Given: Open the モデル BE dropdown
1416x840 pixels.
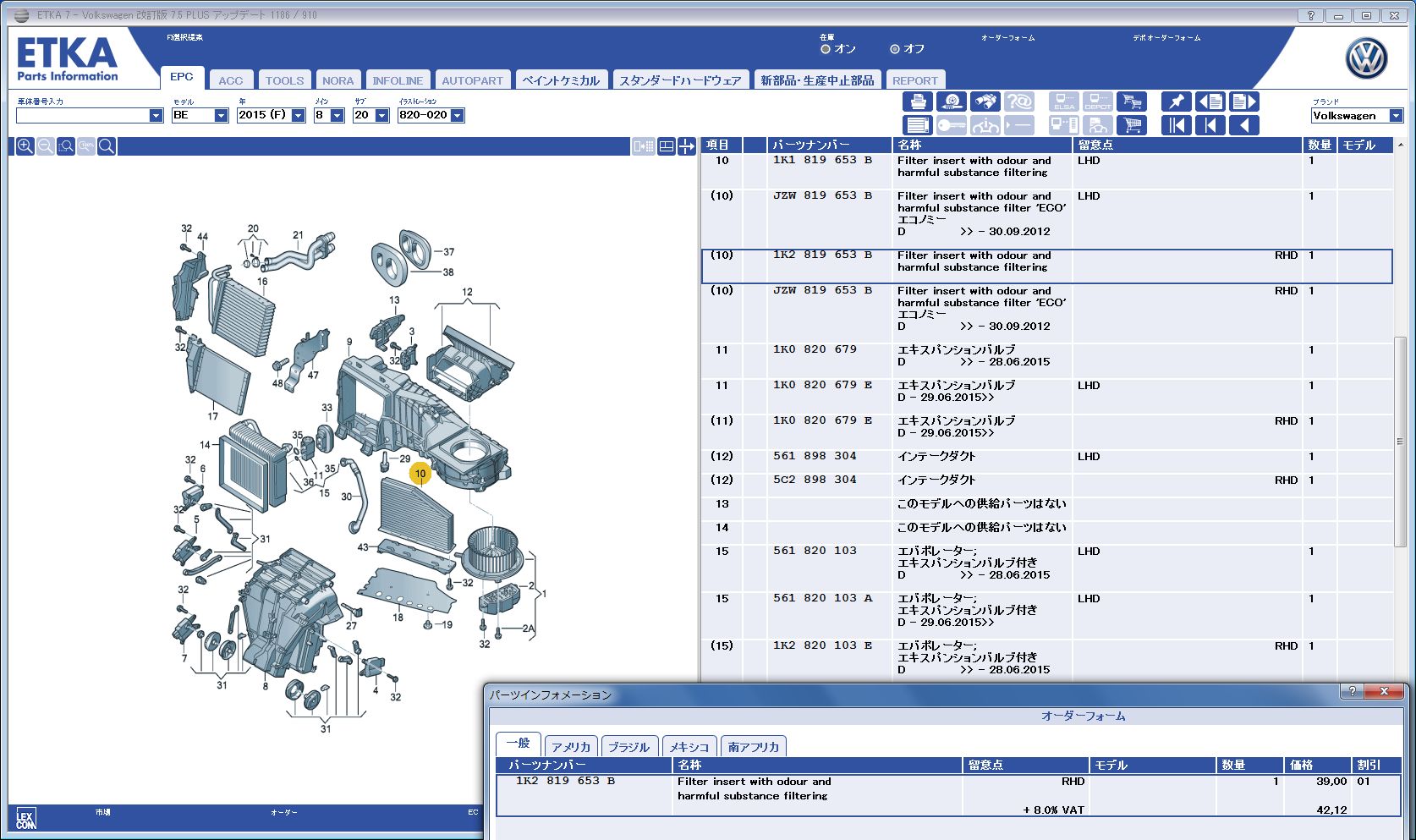Looking at the screenshot, I should point(221,115).
